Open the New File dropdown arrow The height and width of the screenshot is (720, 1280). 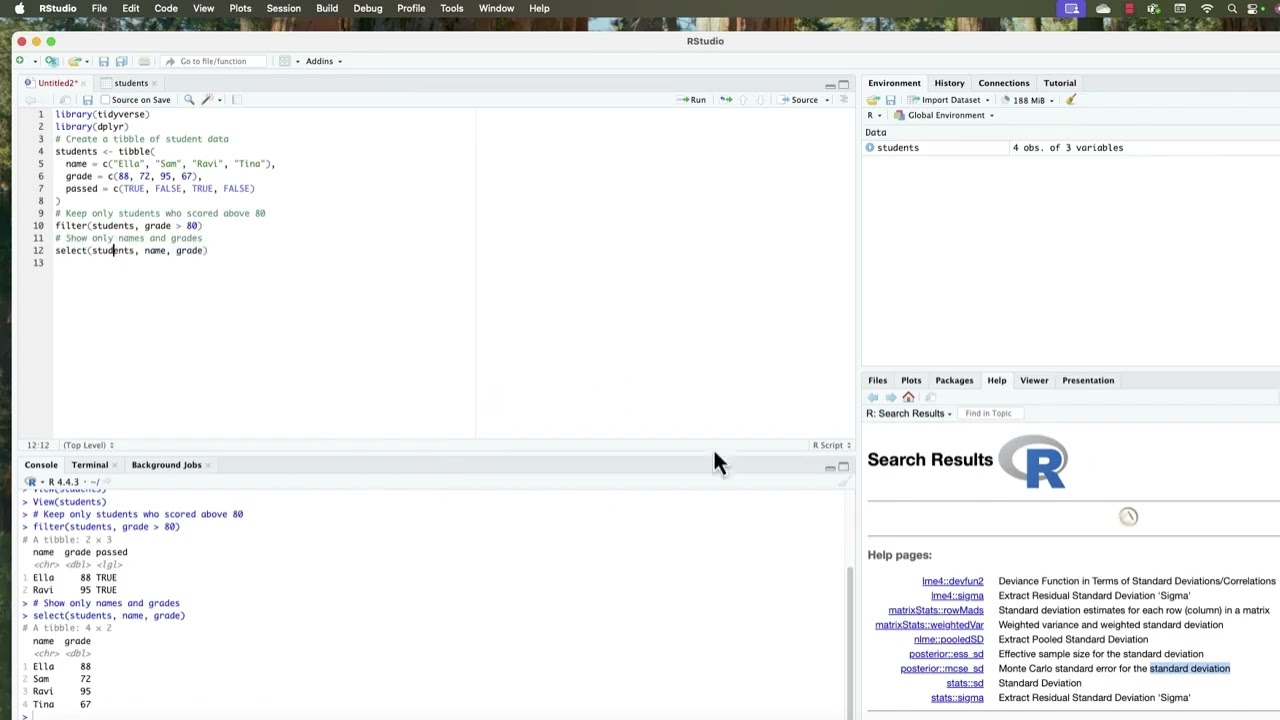pyautogui.click(x=35, y=62)
